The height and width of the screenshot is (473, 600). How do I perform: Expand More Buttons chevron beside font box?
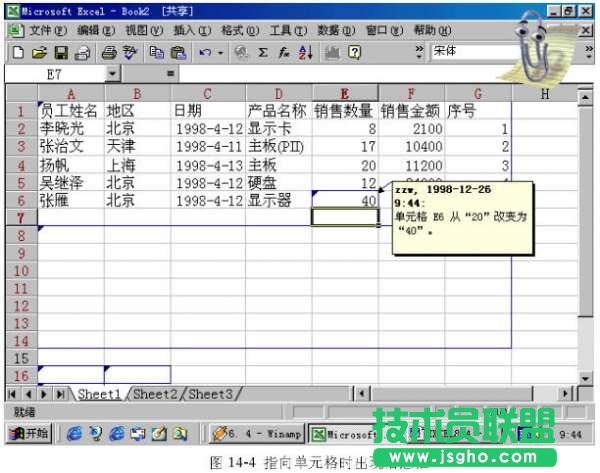420,52
